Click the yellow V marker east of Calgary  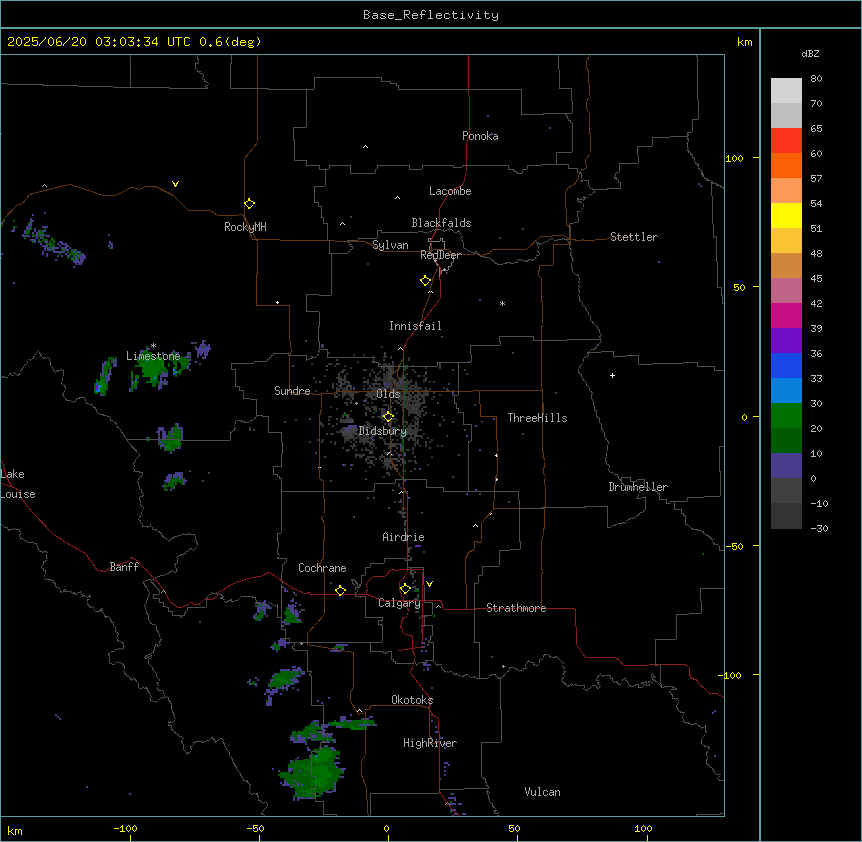429,584
